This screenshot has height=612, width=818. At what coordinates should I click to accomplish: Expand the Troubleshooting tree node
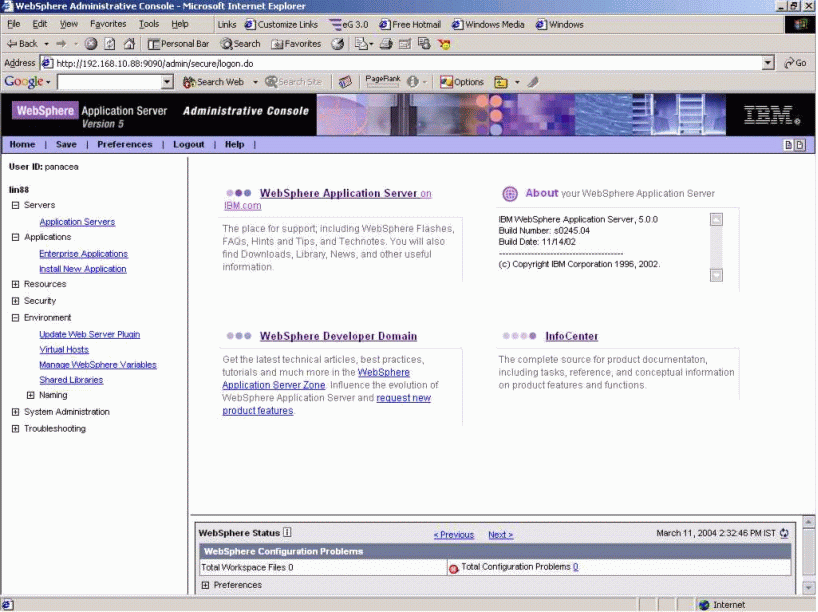pos(16,429)
